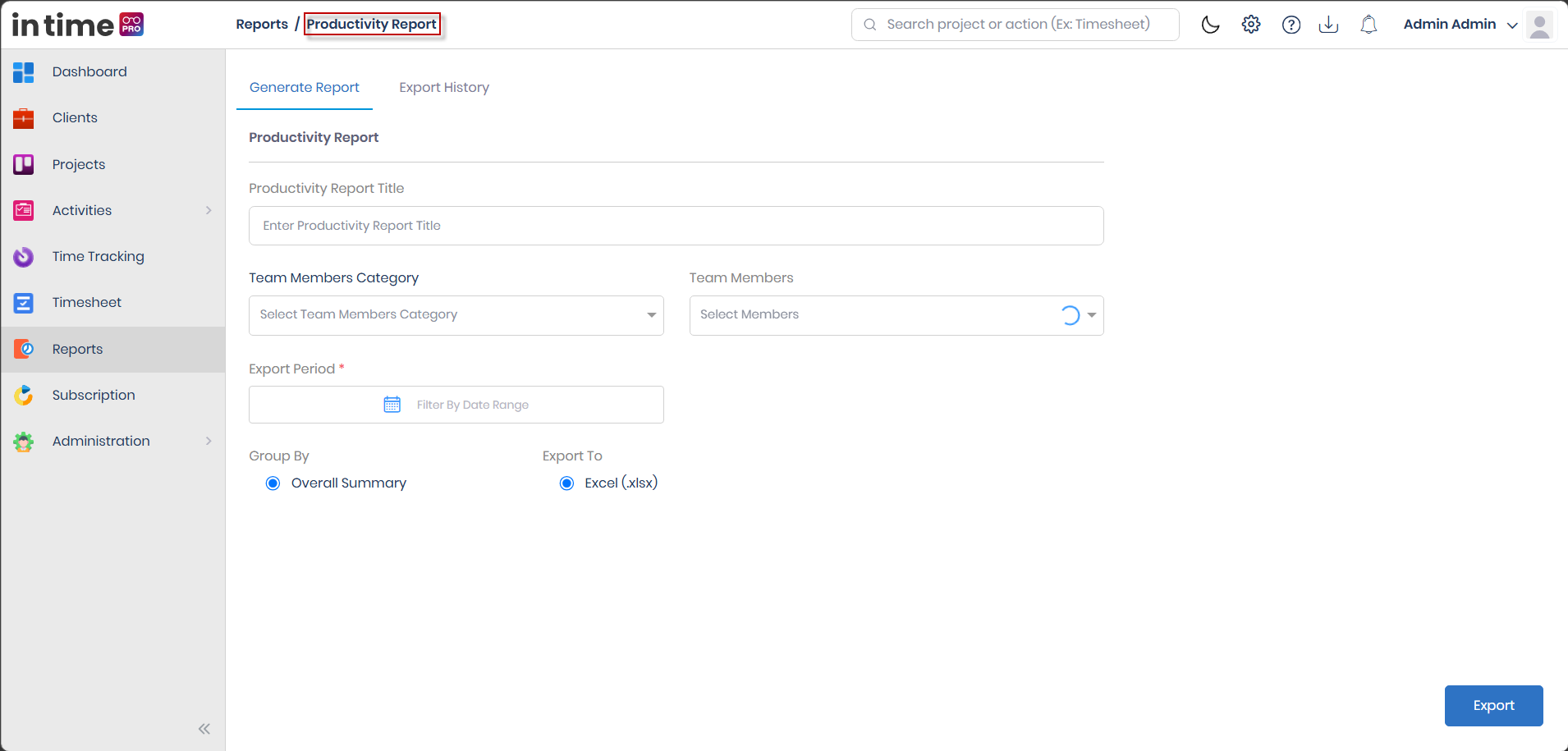Click the Time Tracking icon

[24, 257]
